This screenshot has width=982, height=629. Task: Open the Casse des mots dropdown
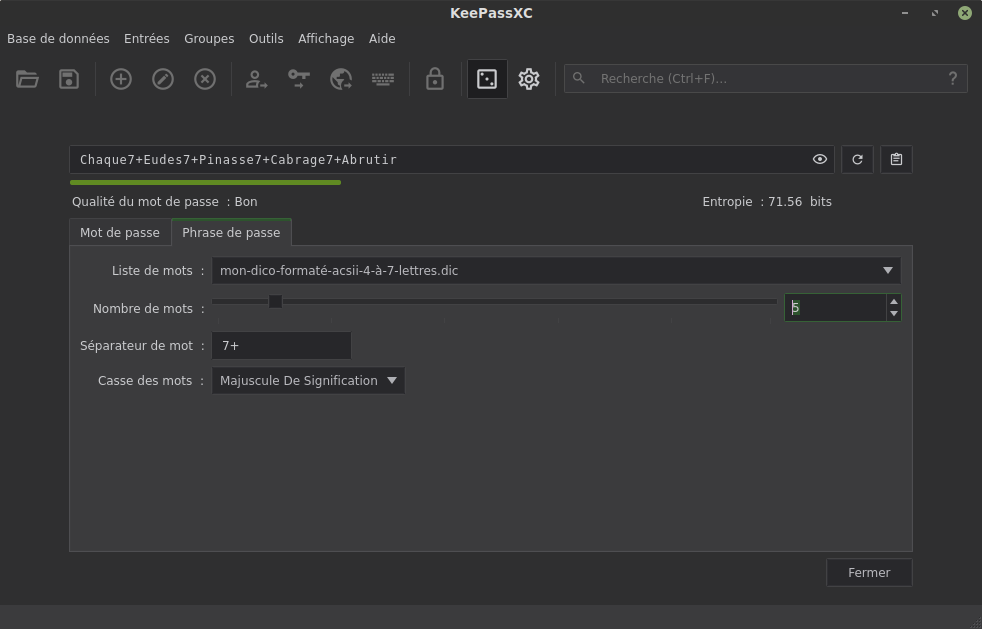[309, 381]
